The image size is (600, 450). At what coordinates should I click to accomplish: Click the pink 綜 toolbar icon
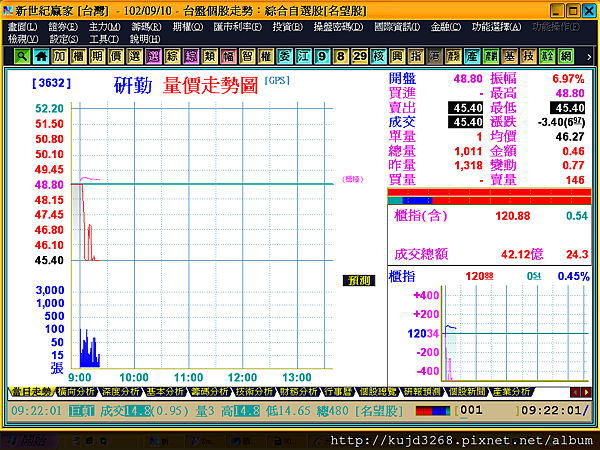pos(191,57)
